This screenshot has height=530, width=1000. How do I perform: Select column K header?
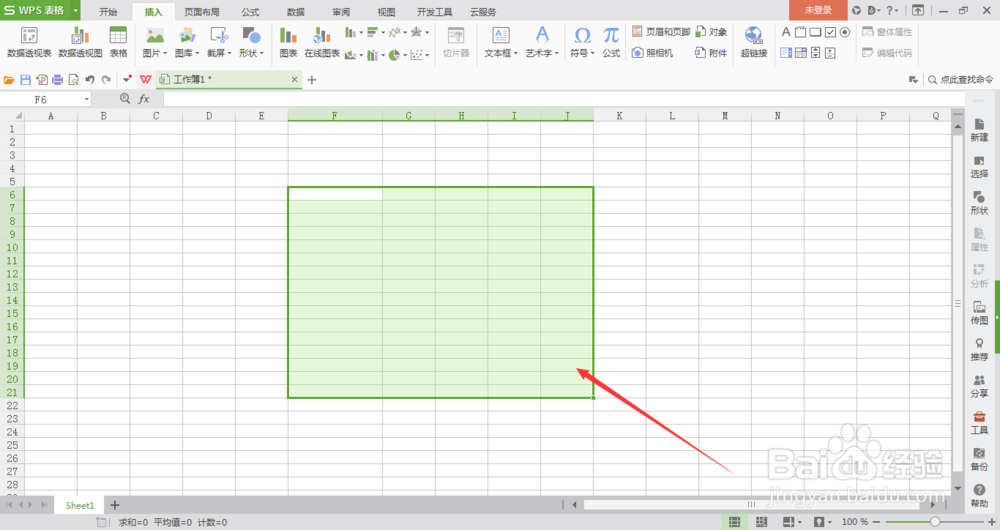coord(619,115)
